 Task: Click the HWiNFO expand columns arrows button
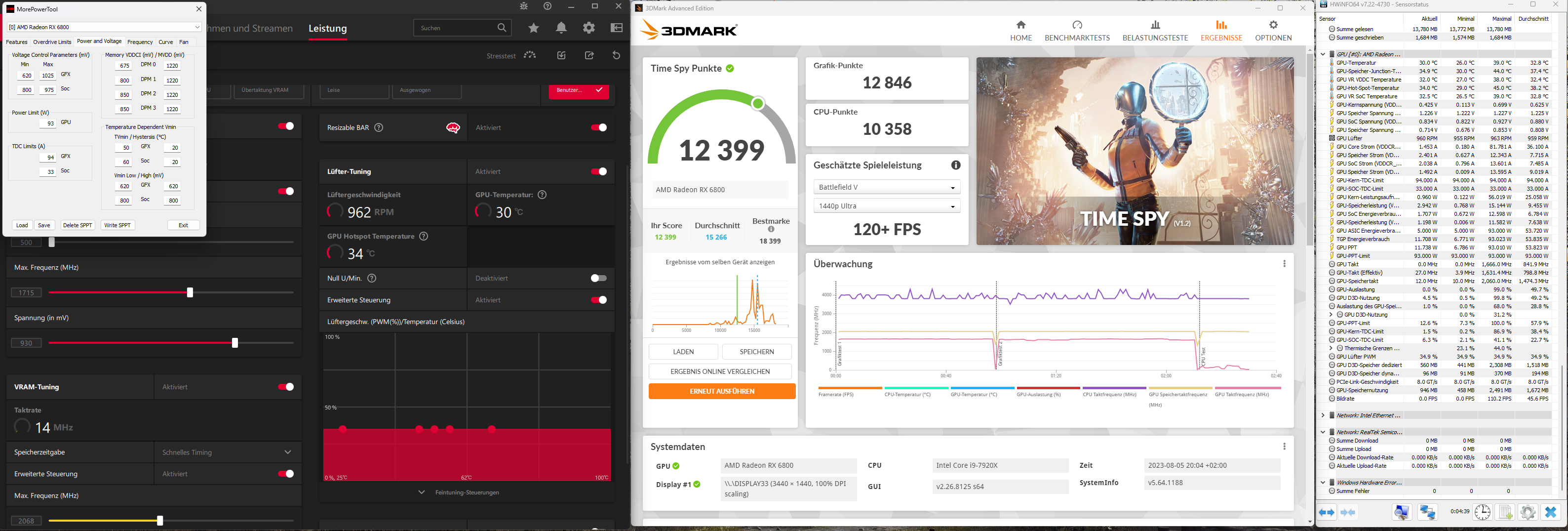tap(1327, 513)
